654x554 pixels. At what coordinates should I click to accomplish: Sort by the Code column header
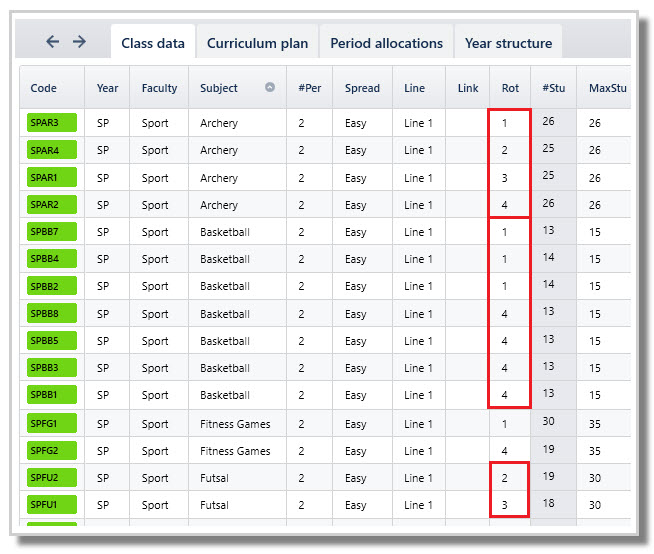click(x=43, y=88)
